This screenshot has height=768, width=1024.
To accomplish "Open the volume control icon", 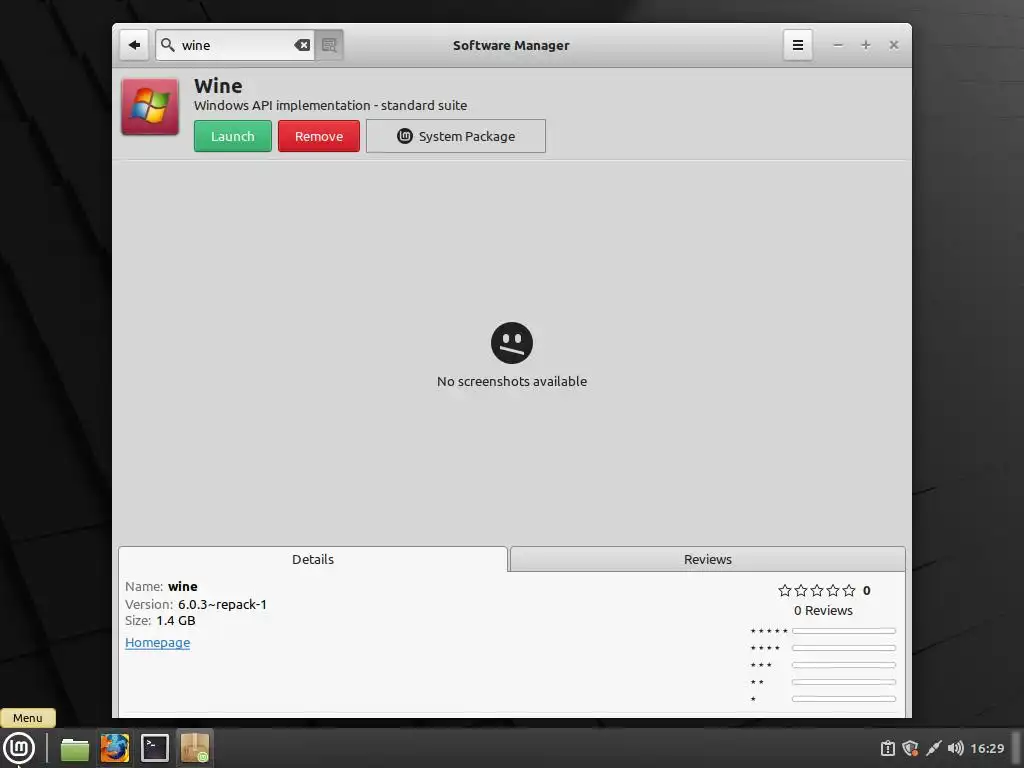I will pos(955,748).
